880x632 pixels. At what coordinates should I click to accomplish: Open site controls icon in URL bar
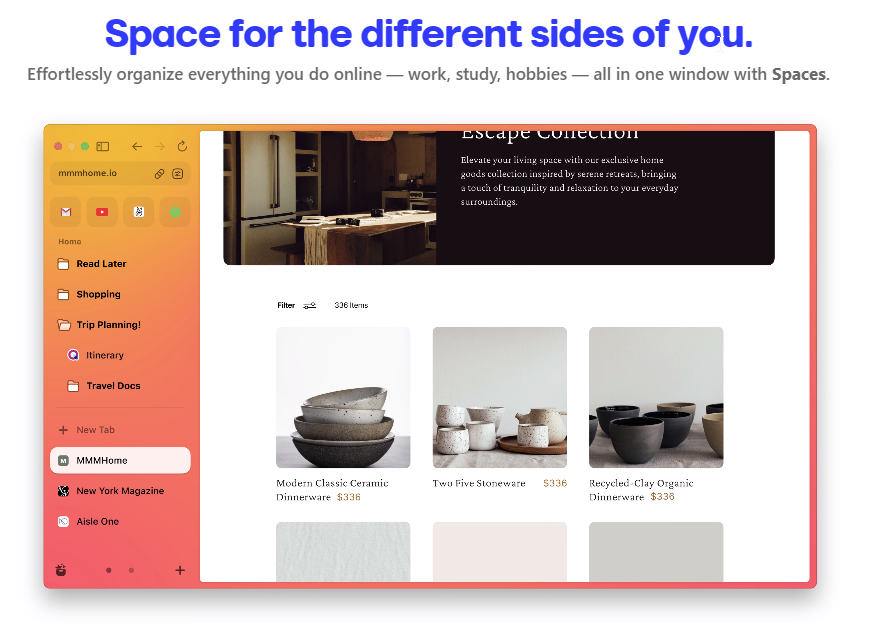(x=178, y=174)
